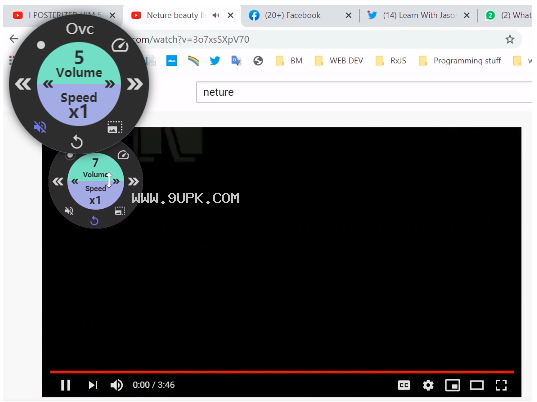Open RxJS bookmarks folder

pyautogui.click(x=391, y=61)
